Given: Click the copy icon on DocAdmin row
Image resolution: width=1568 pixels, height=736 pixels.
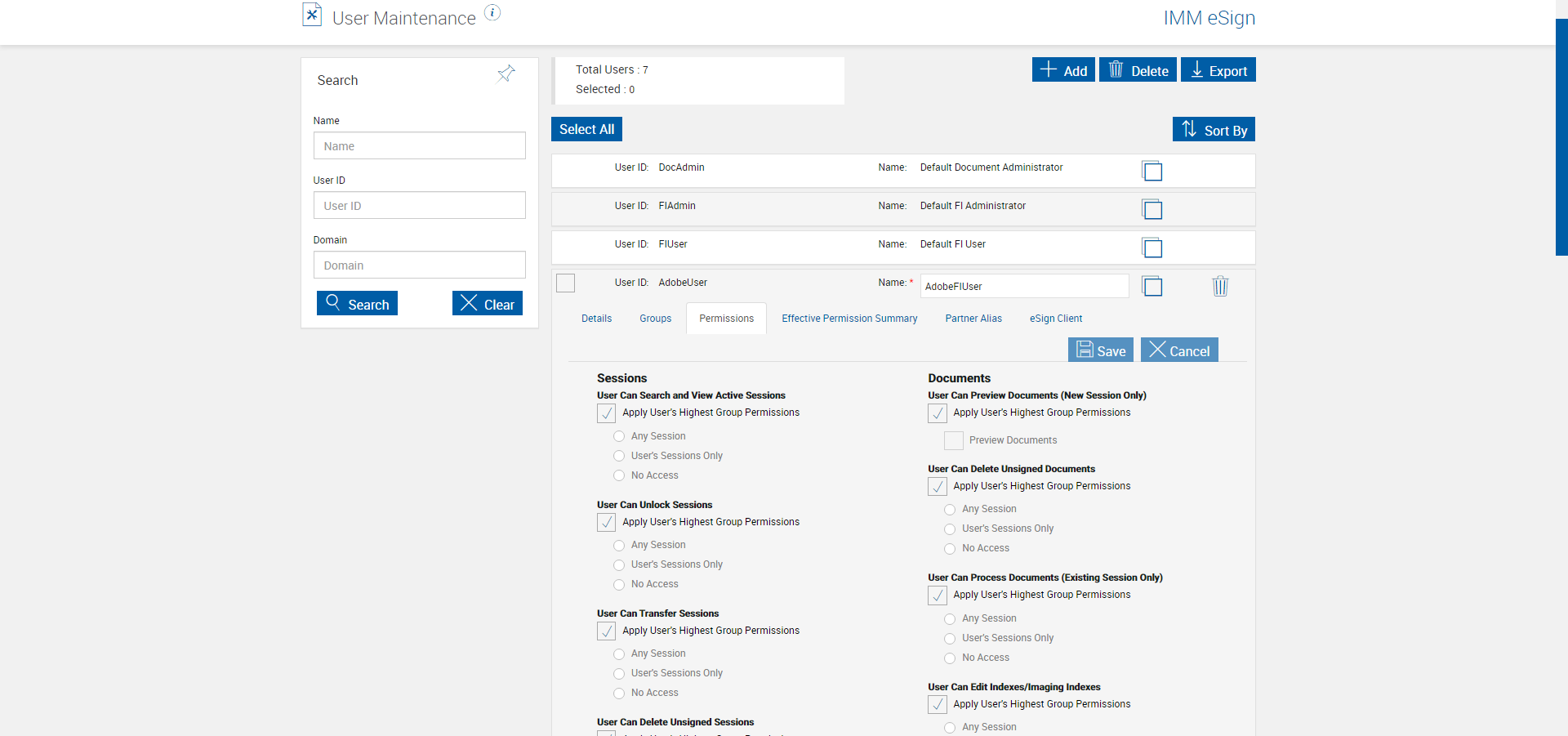Looking at the screenshot, I should coord(1152,171).
